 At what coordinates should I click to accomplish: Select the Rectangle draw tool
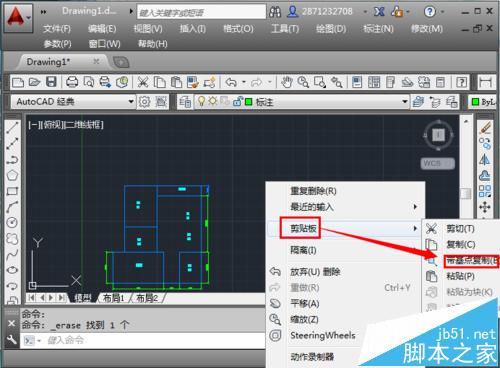[12, 191]
